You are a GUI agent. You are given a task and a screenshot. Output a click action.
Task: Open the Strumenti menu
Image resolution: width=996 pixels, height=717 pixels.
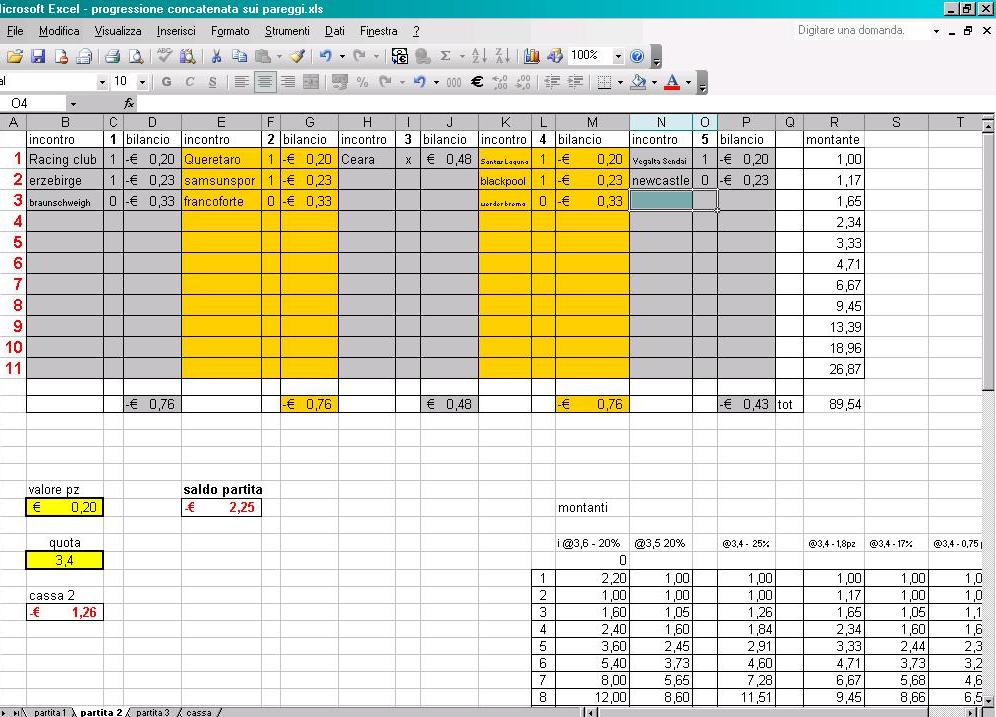(x=287, y=31)
